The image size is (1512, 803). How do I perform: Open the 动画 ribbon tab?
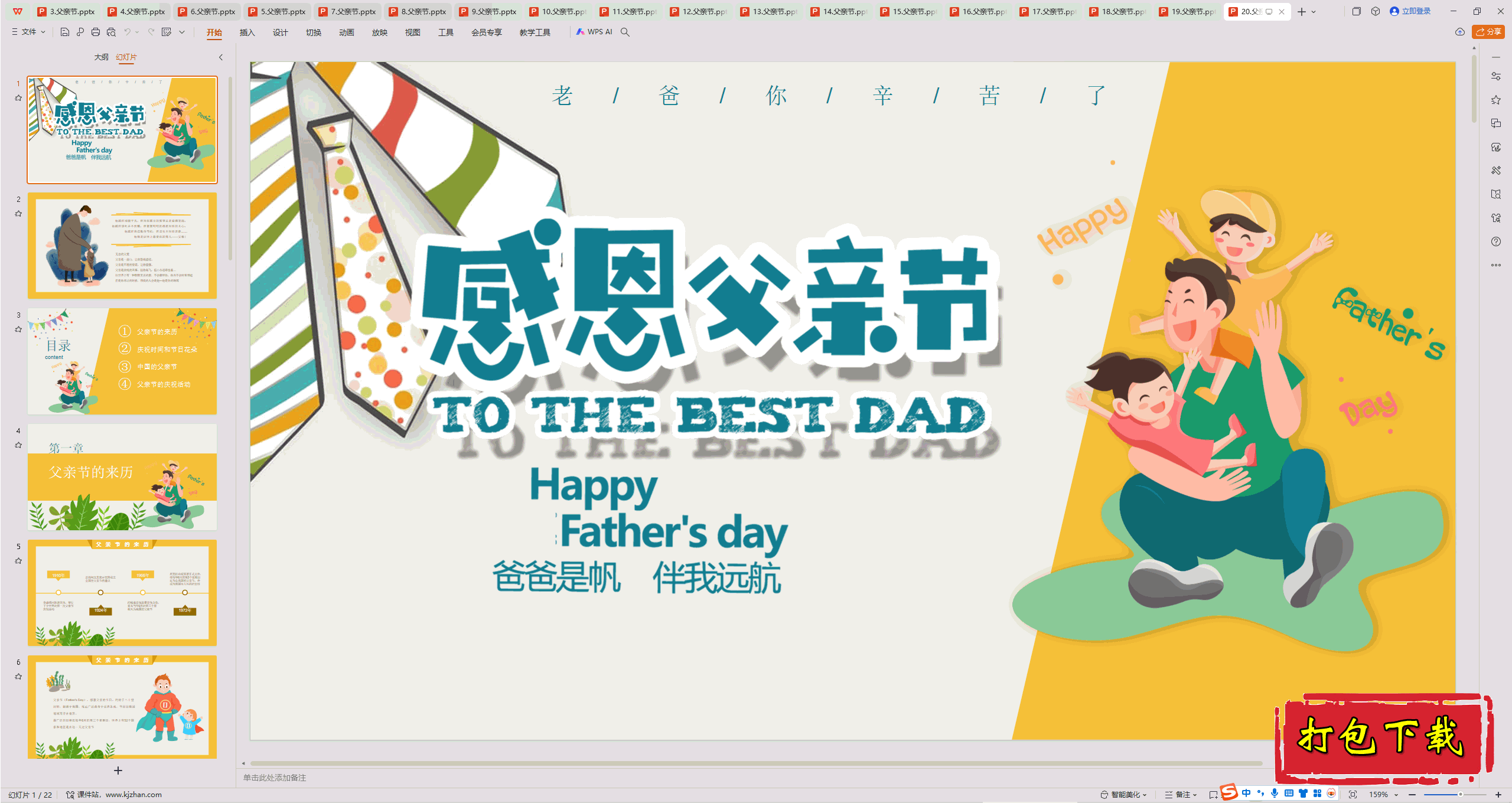tap(346, 32)
